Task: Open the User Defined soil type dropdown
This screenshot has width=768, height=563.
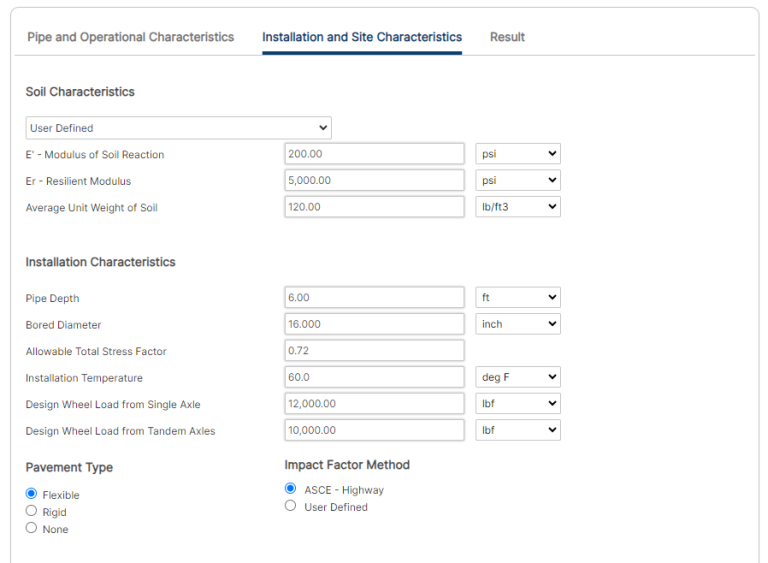Action: pos(178,128)
